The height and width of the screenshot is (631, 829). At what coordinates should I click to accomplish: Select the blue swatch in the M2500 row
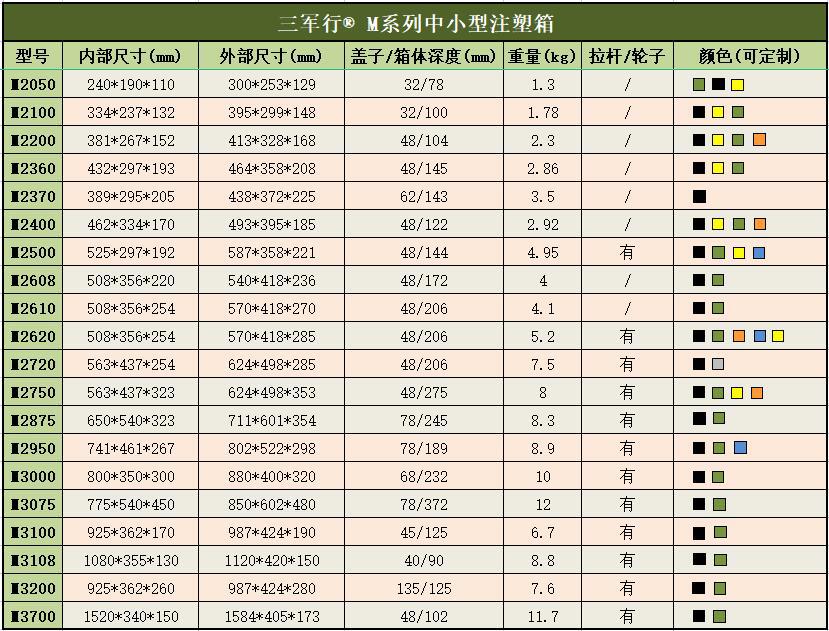(x=759, y=253)
